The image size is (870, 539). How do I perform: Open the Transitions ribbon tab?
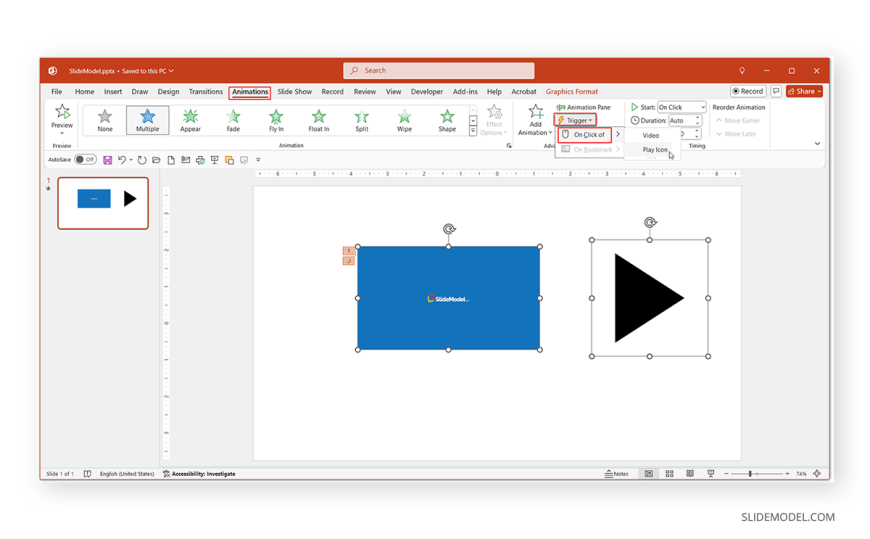click(x=206, y=92)
